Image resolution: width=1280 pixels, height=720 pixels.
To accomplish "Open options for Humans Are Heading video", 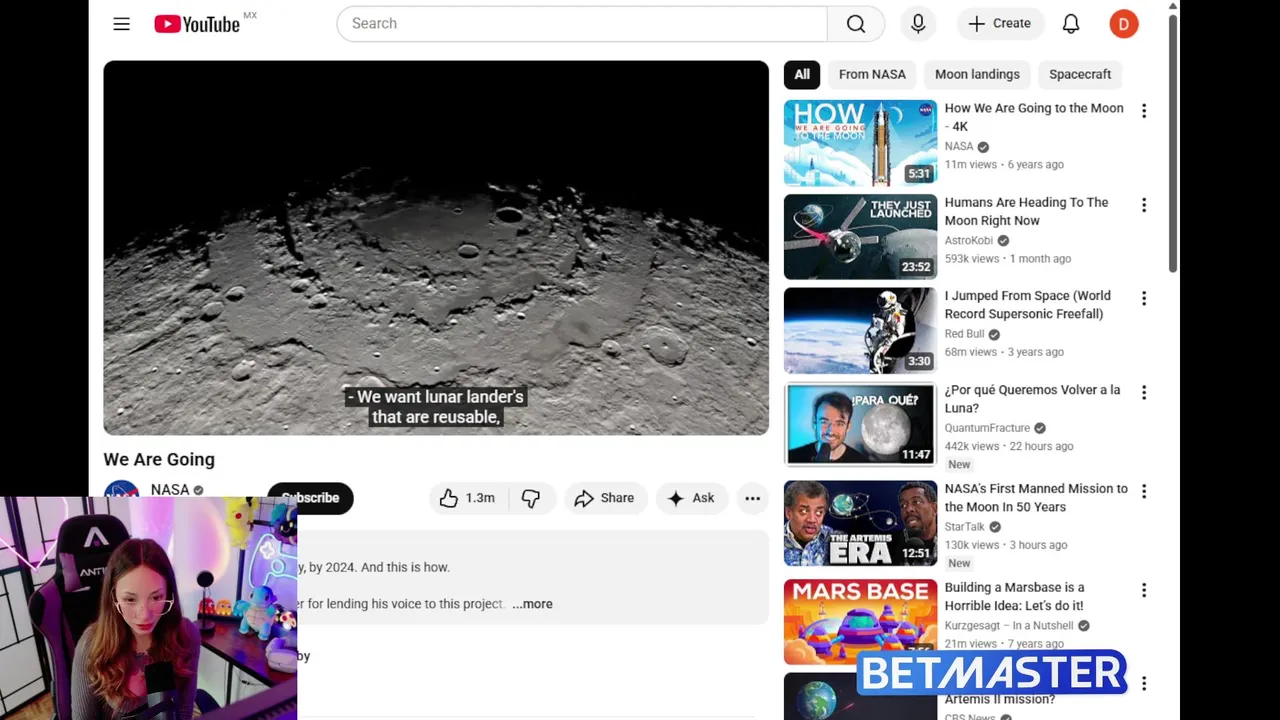I will pyautogui.click(x=1144, y=205).
